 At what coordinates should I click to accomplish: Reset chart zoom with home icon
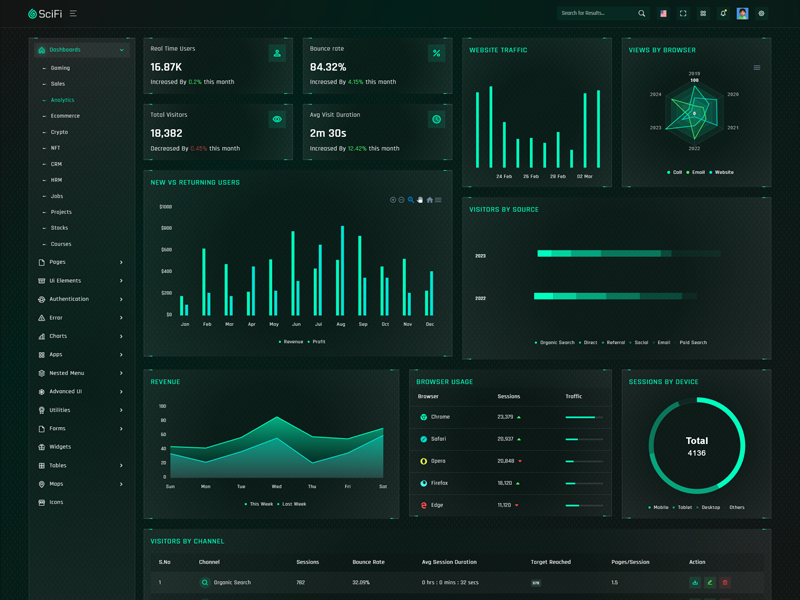click(x=429, y=200)
